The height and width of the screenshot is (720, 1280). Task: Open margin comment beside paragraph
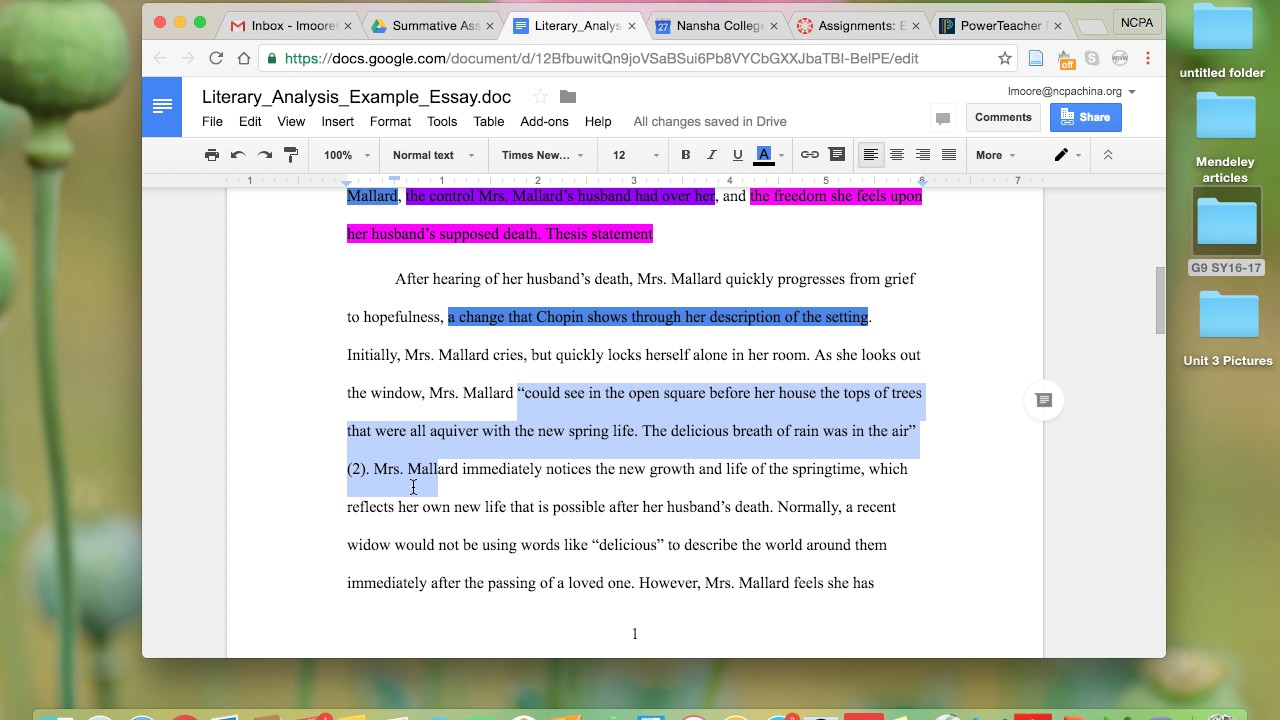pyautogui.click(x=1044, y=400)
